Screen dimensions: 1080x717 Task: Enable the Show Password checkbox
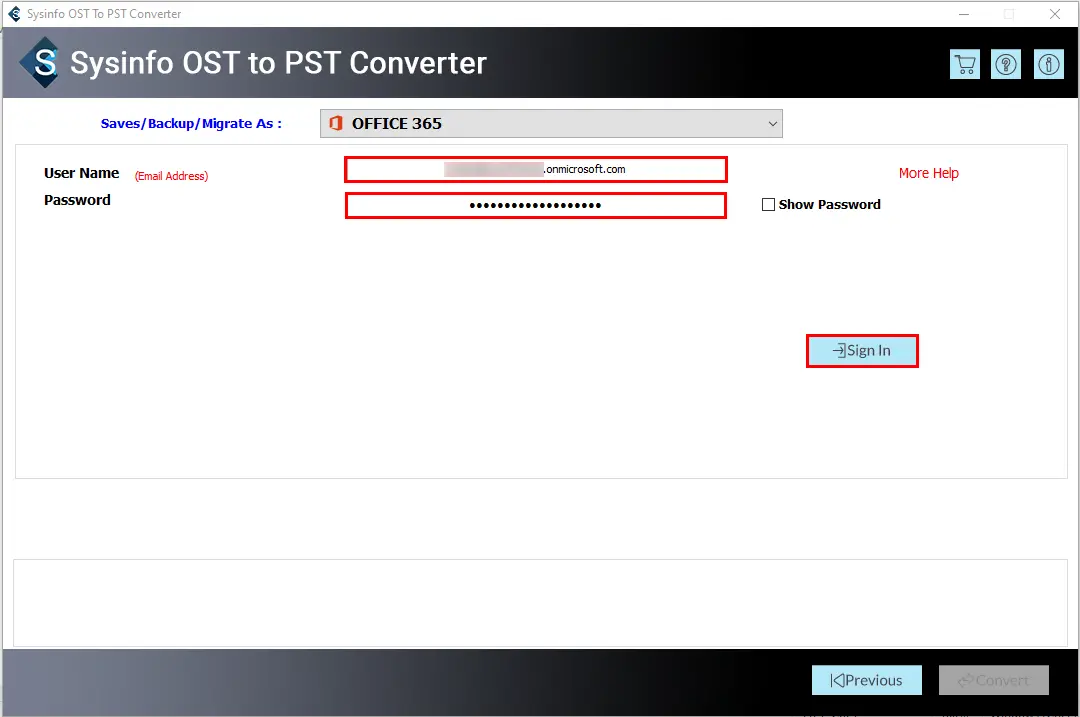768,205
